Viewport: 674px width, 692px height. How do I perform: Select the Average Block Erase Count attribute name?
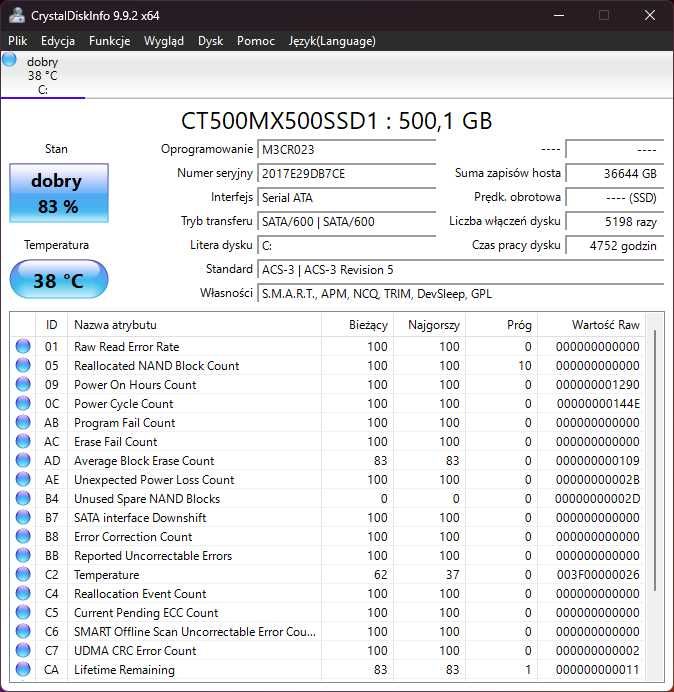point(144,461)
